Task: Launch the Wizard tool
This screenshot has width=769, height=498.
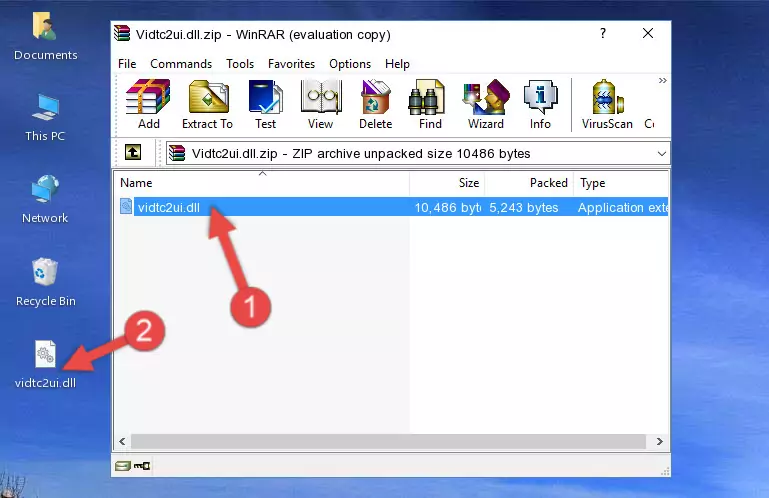Action: coord(486,105)
